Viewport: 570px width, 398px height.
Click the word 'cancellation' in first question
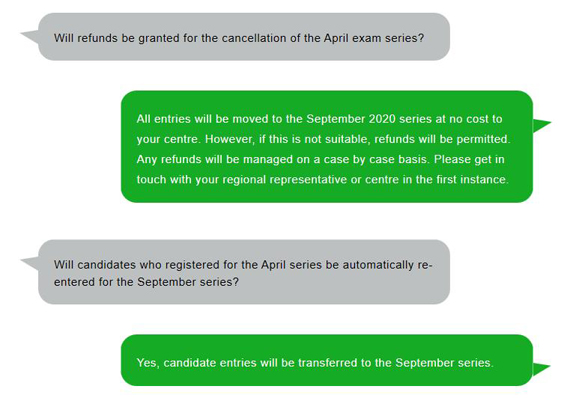coord(254,38)
